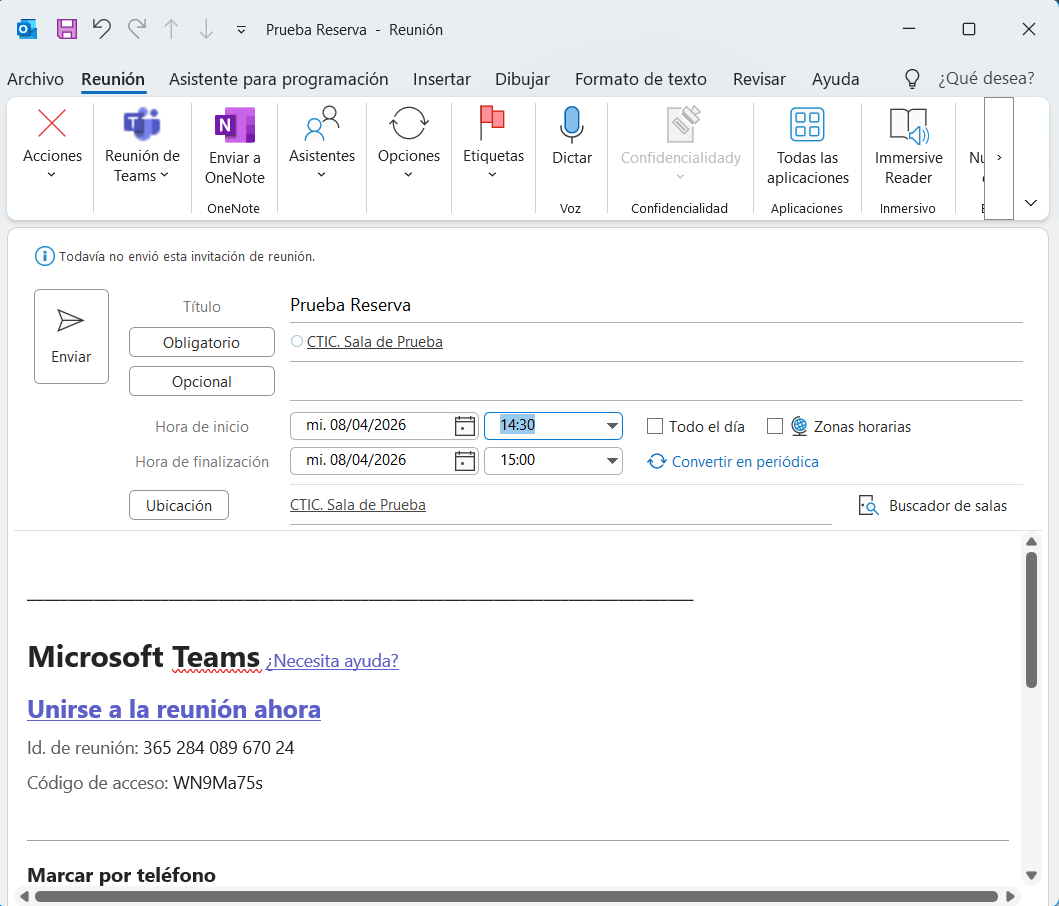Click the Undo arrow in title bar
Image resolution: width=1059 pixels, height=906 pixels.
(x=101, y=29)
